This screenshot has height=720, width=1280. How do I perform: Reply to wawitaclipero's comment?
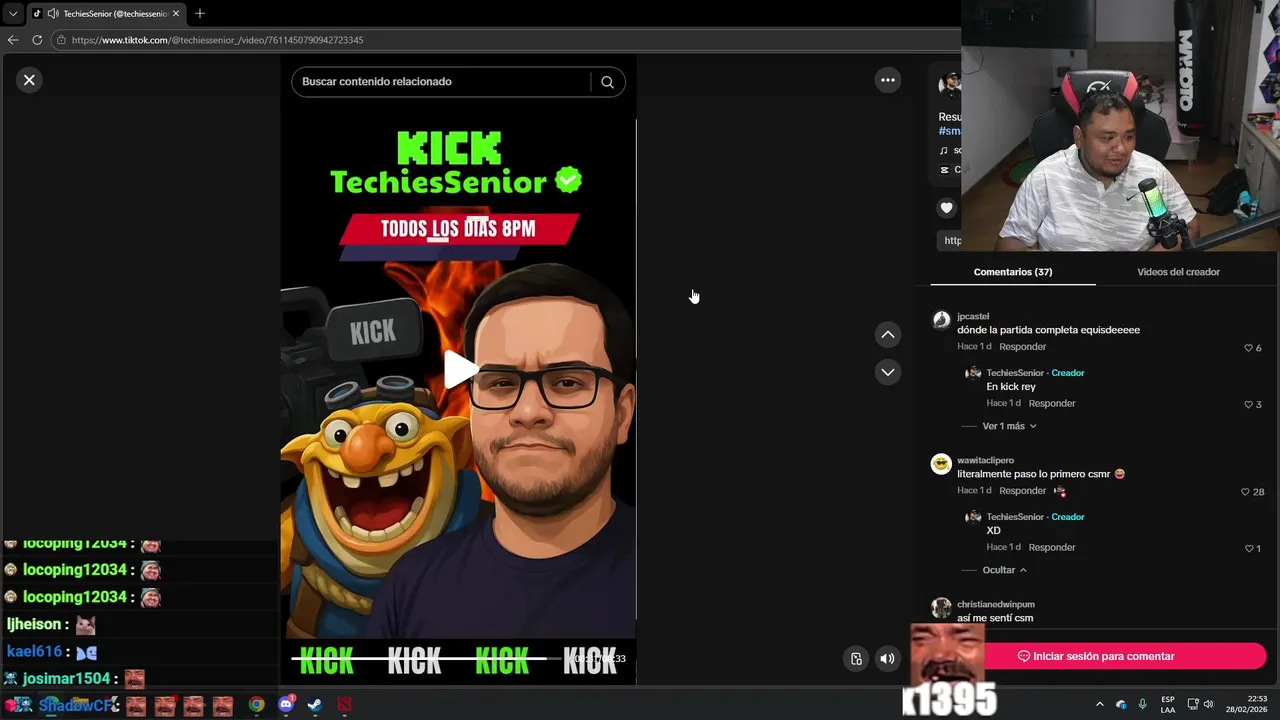click(1022, 491)
